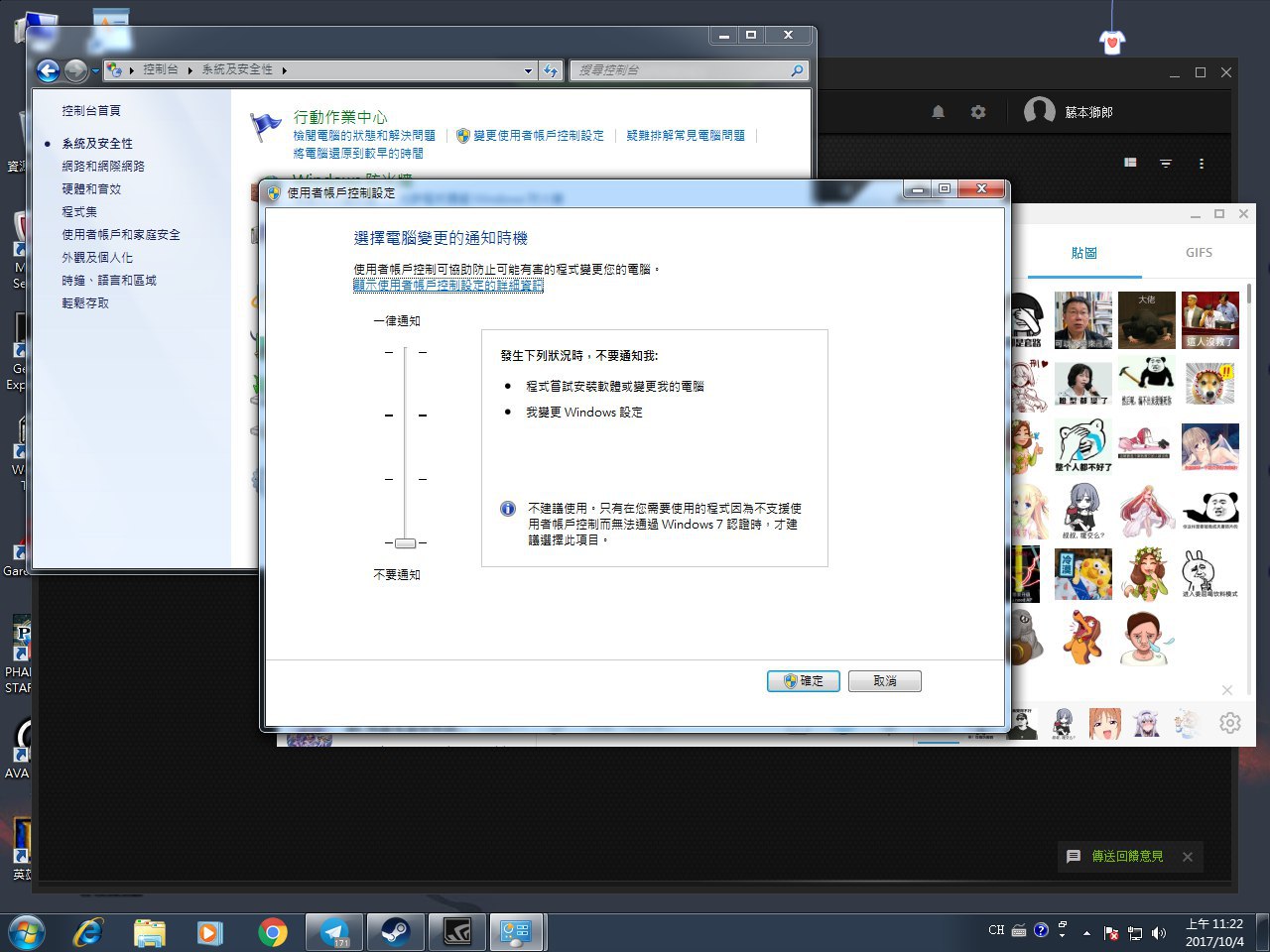
Task: Click the volume speaker tray icon
Action: click(1158, 932)
